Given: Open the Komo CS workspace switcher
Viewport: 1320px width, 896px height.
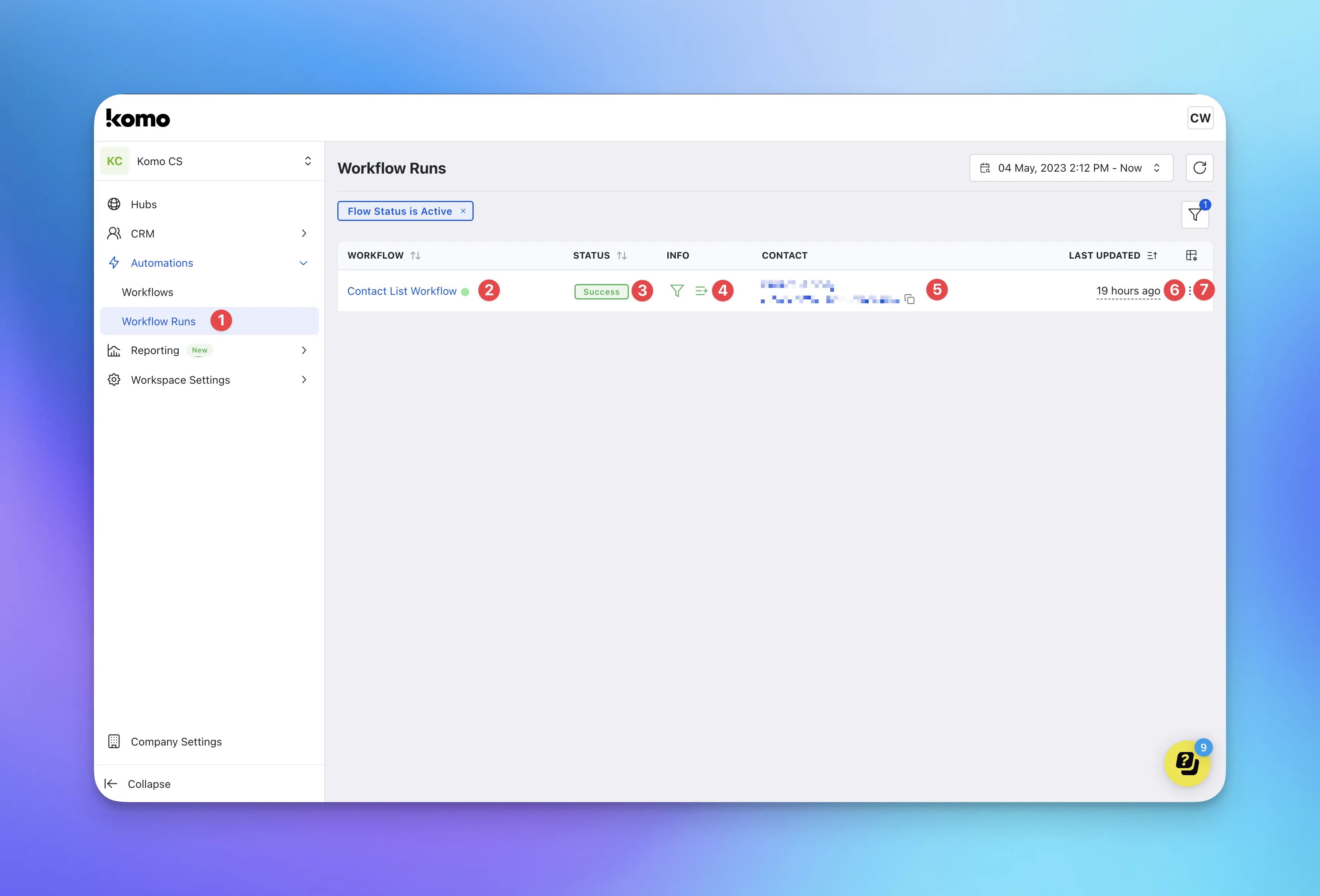Looking at the screenshot, I should point(209,161).
